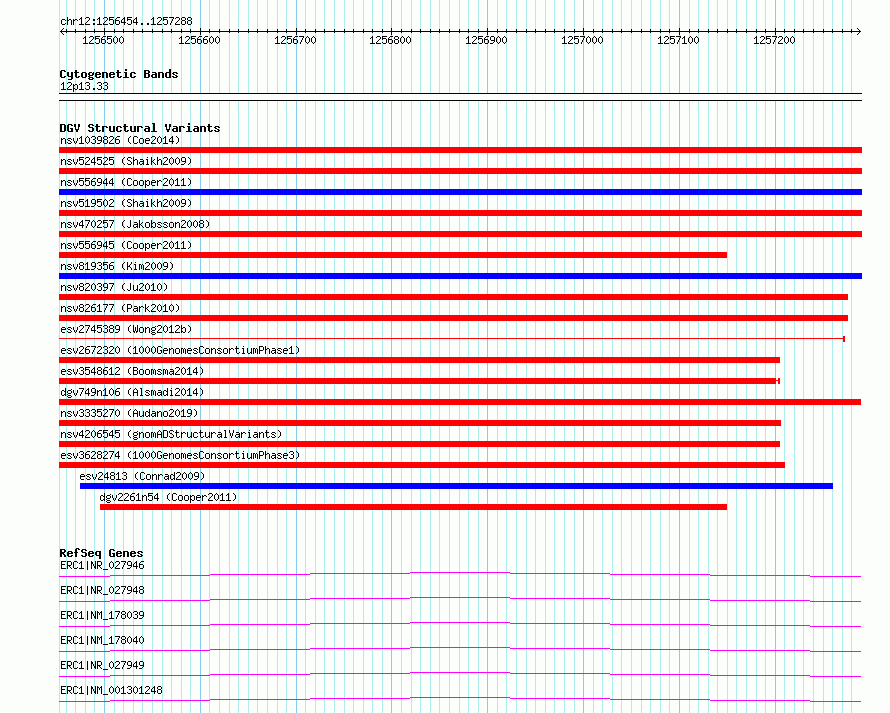Open nsv4206545 (gnomADStructuralVariants) entry
The image size is (890, 713).
(171, 434)
